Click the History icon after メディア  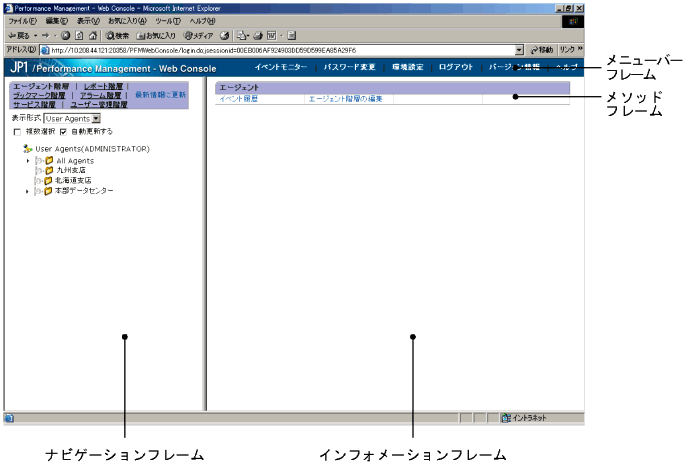point(224,36)
